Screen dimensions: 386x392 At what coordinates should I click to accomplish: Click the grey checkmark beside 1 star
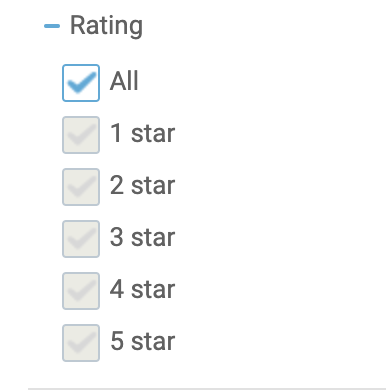pos(81,135)
